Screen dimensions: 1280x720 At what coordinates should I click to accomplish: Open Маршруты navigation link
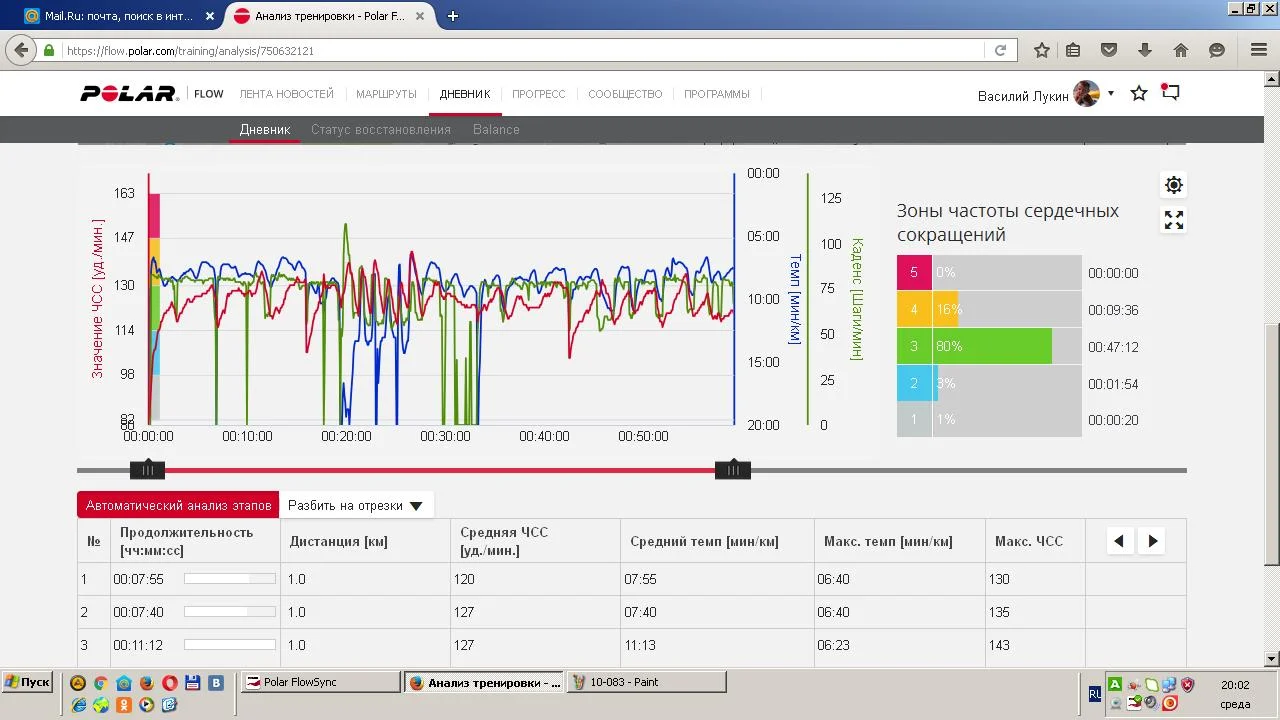(x=386, y=94)
